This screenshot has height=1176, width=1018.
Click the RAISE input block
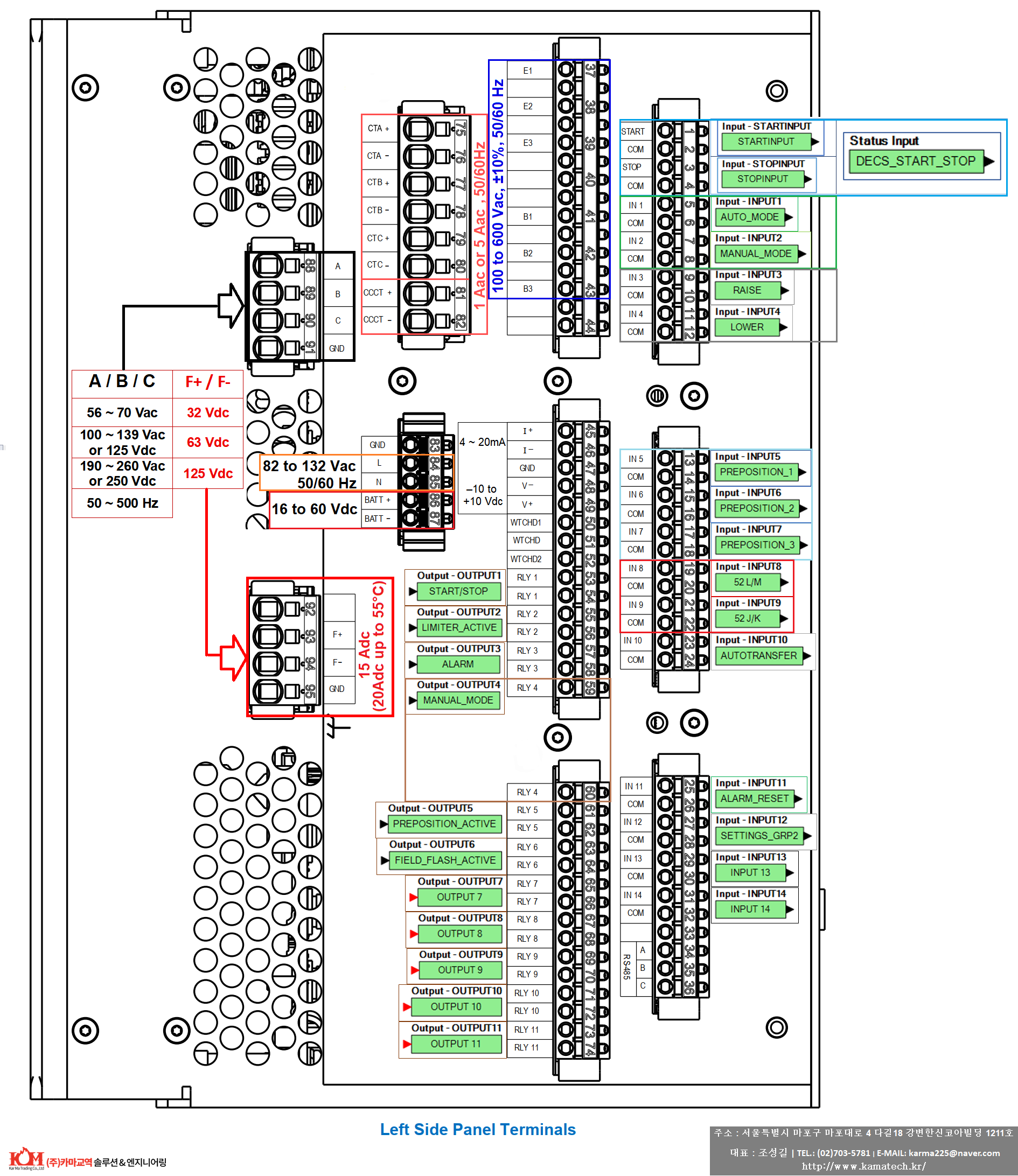(x=747, y=290)
